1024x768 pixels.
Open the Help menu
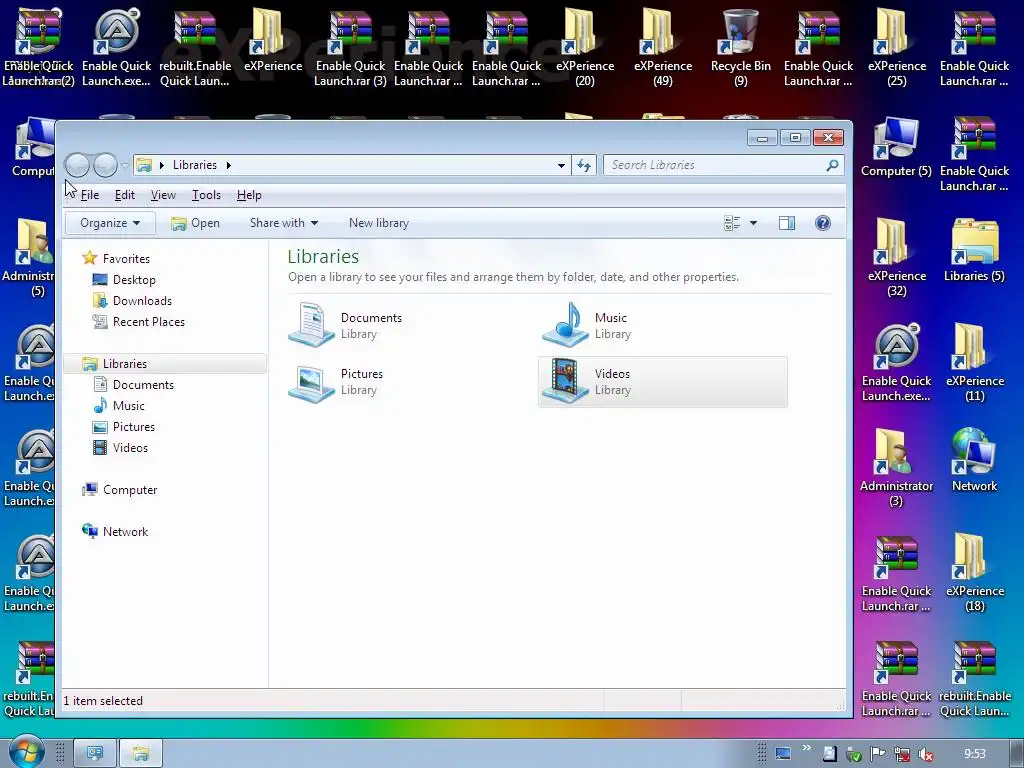tap(249, 195)
